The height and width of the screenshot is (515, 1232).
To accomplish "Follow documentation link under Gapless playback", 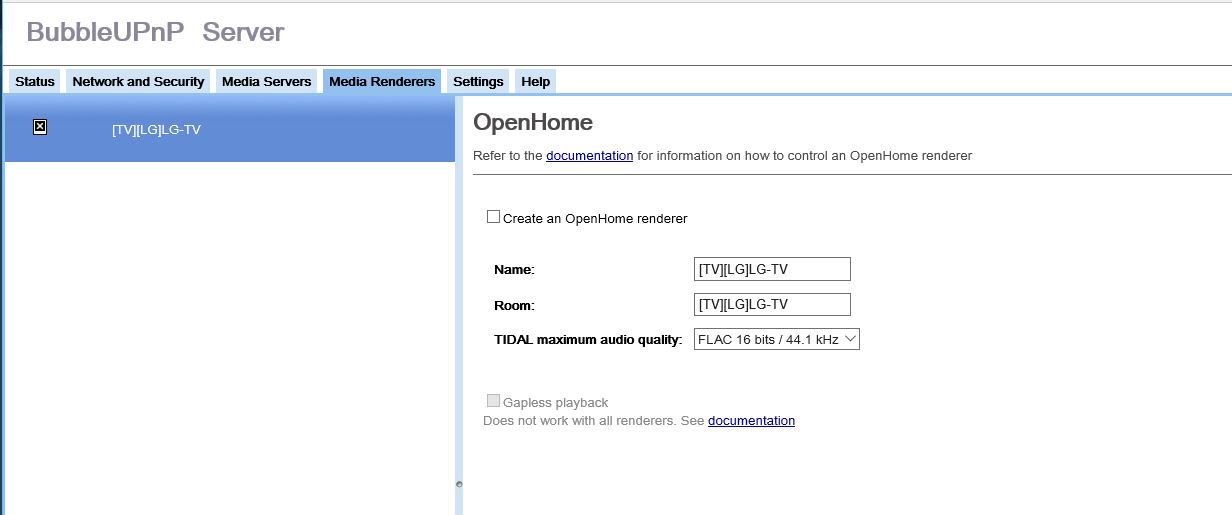I will 751,421.
